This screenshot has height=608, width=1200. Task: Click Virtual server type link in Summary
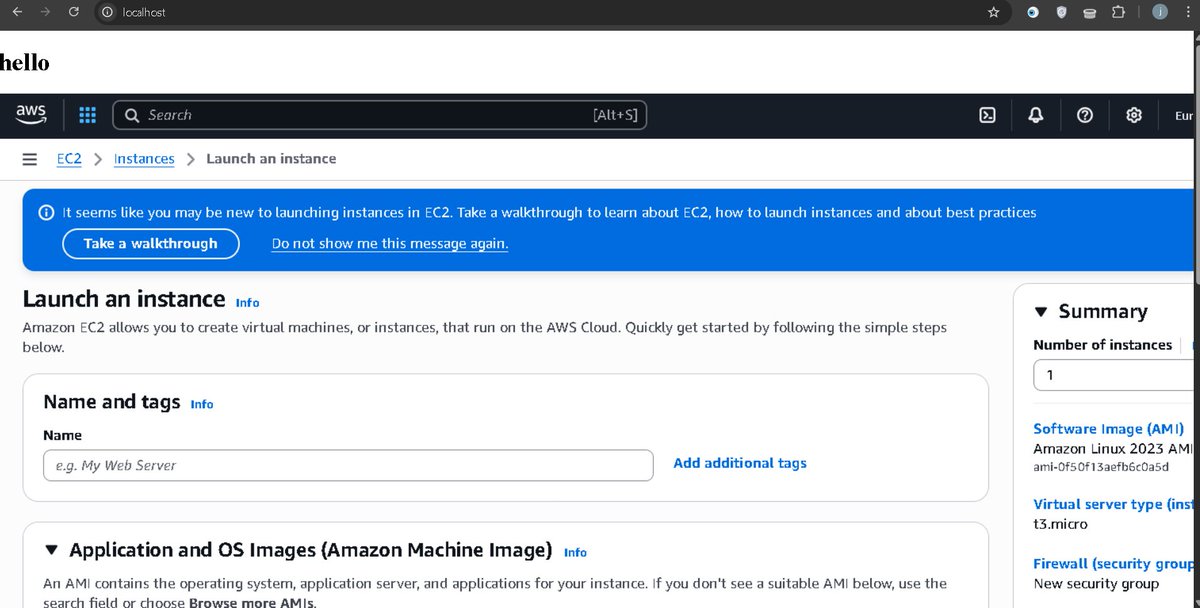pyautogui.click(x=1113, y=504)
